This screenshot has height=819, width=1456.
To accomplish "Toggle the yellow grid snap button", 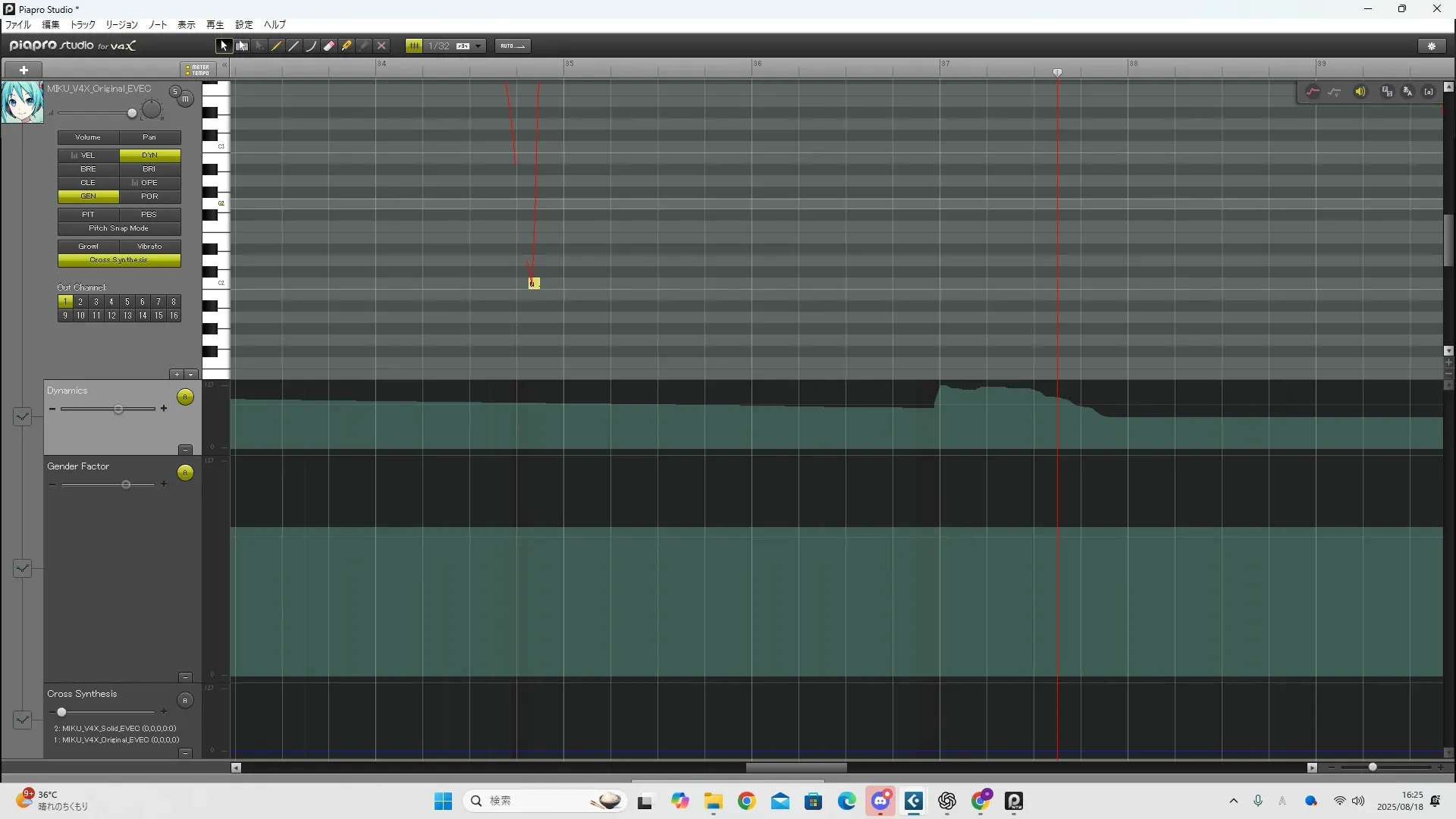I will (414, 45).
